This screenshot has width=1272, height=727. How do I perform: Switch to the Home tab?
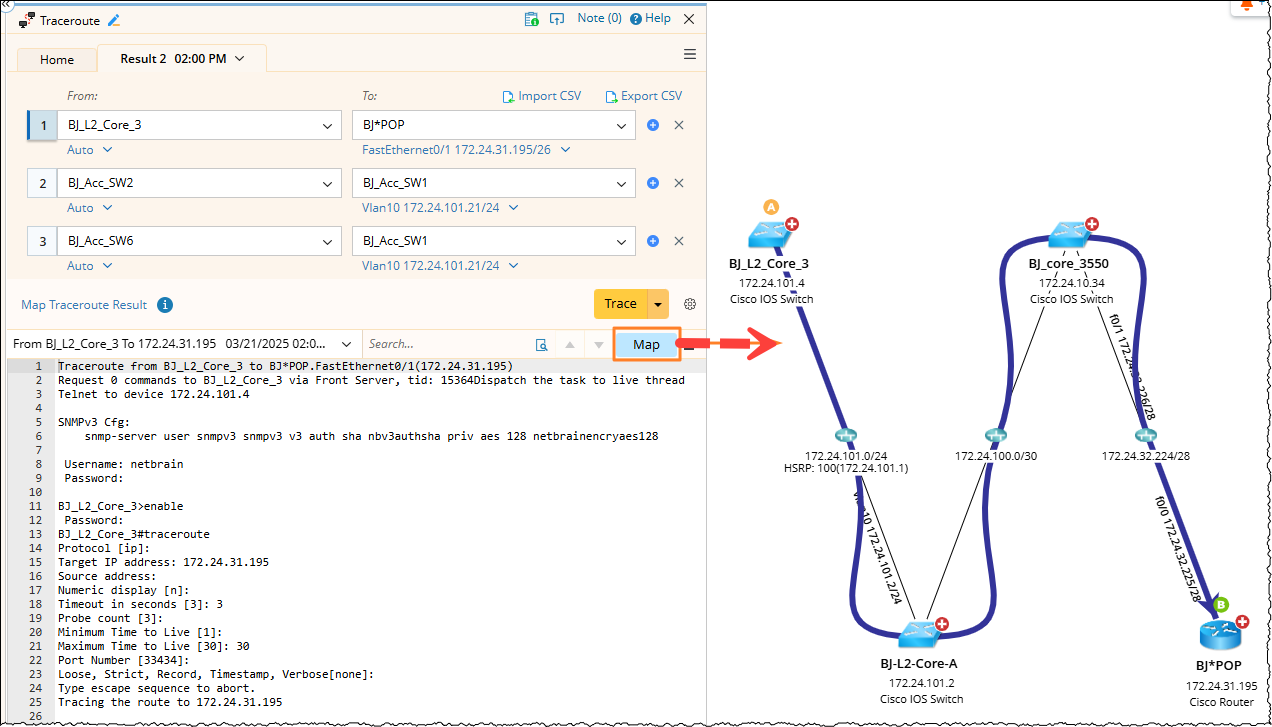point(57,59)
